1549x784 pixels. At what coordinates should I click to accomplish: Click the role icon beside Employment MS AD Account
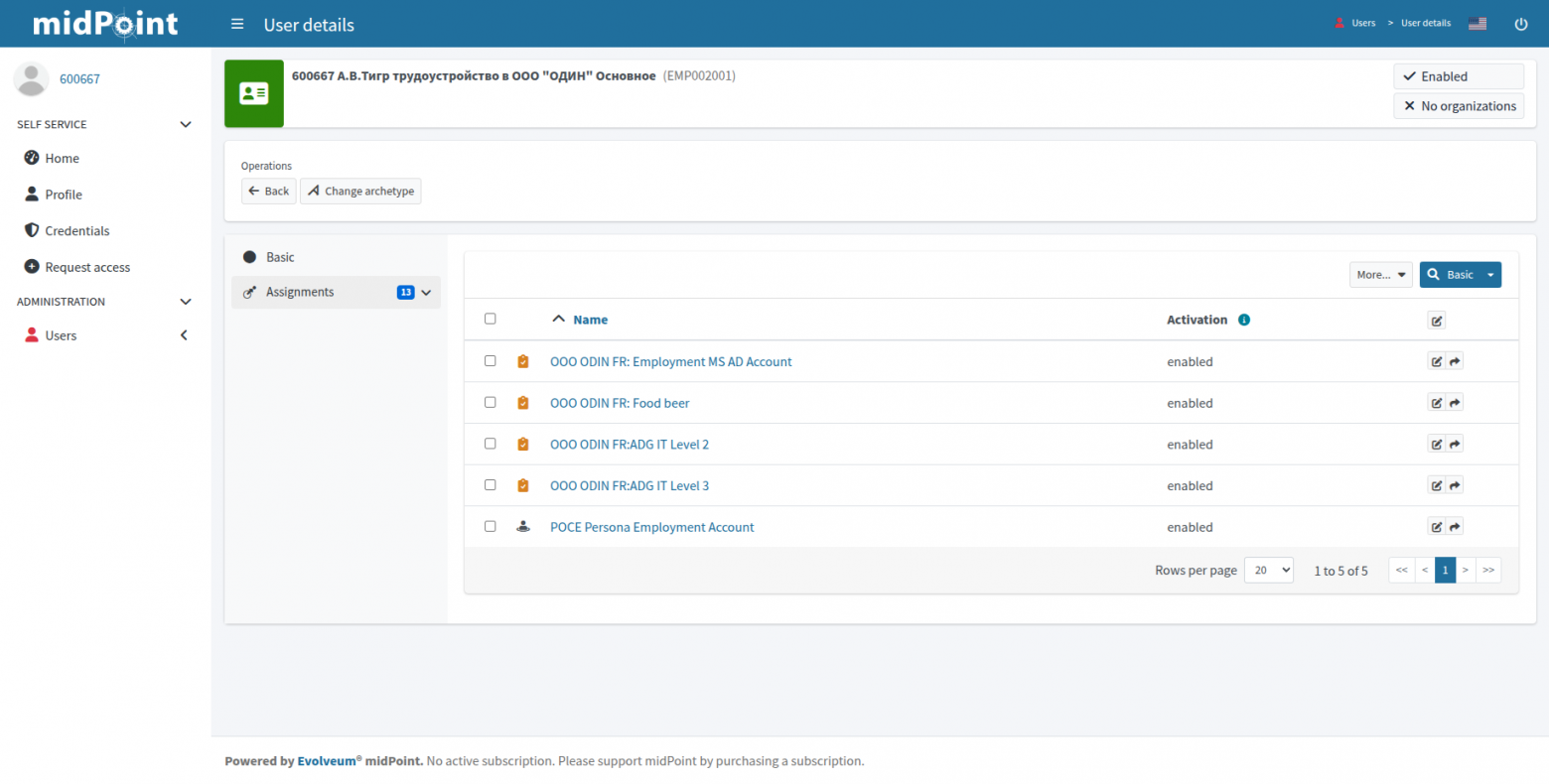[523, 361]
